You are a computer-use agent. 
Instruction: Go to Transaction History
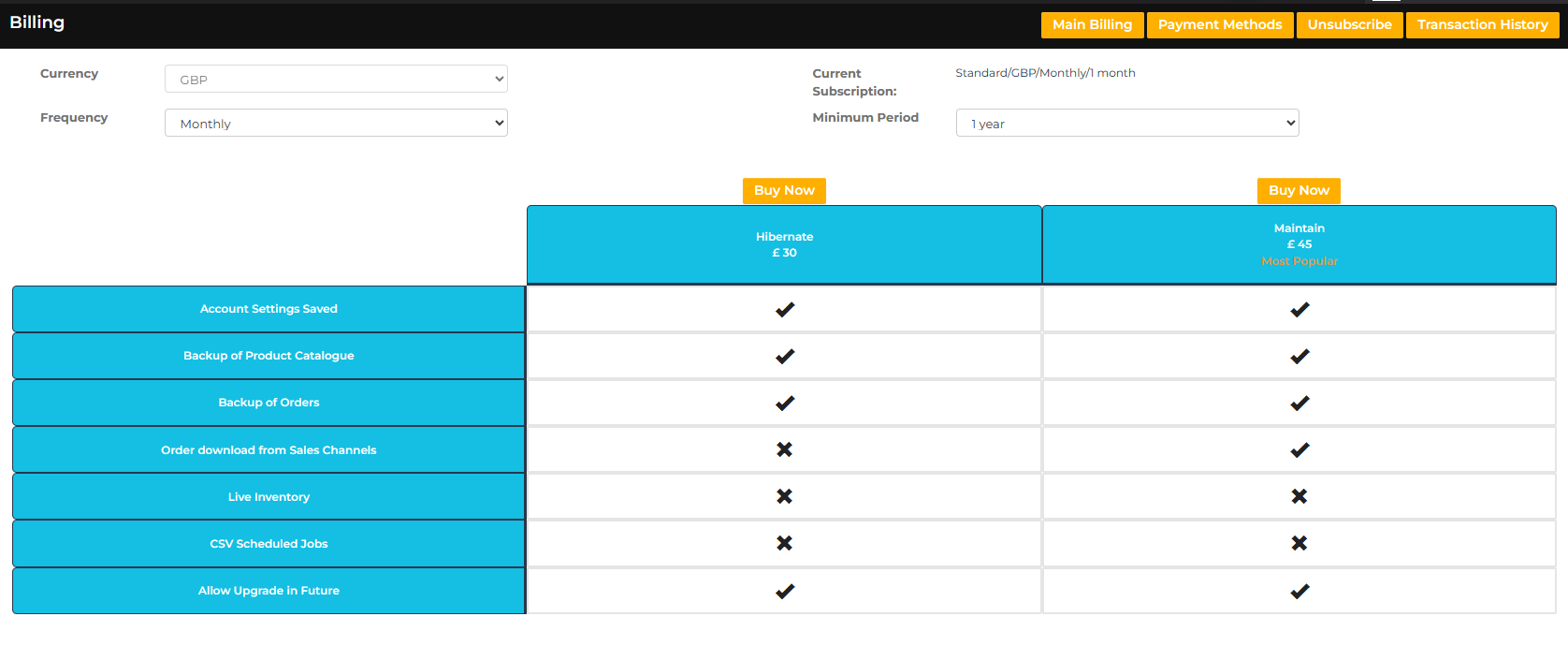click(1482, 25)
